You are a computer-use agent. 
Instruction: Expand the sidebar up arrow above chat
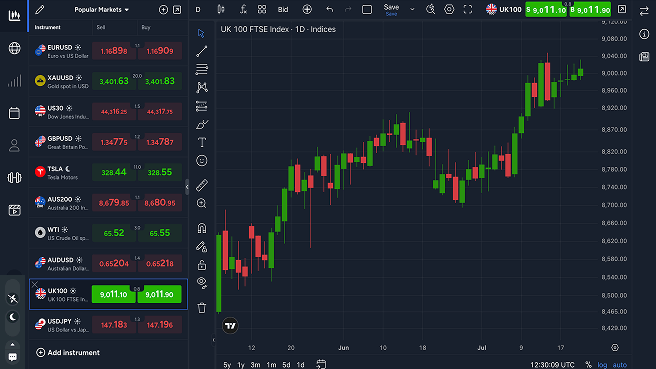point(13,345)
